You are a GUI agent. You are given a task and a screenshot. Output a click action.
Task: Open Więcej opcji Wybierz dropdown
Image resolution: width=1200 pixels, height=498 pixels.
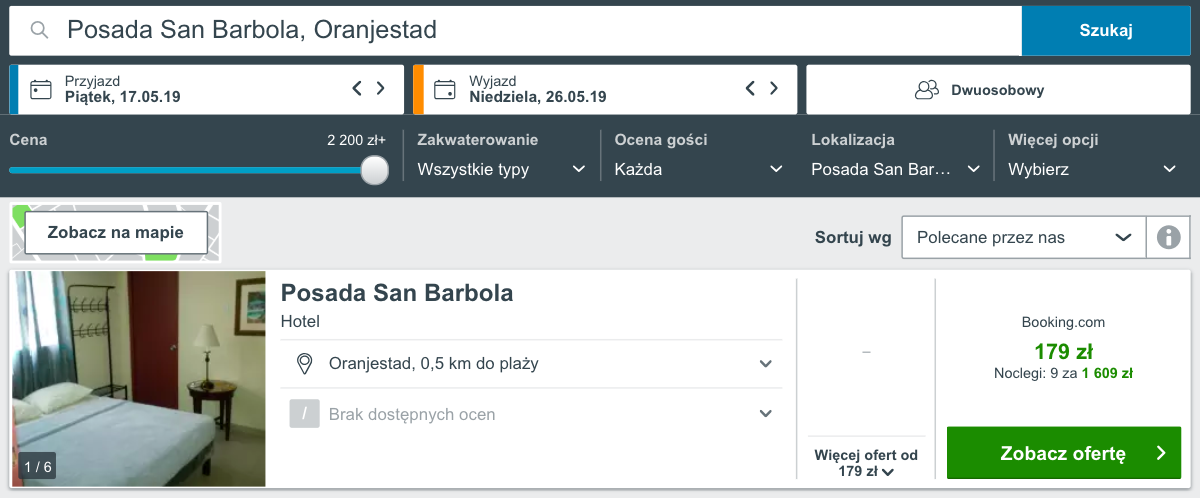pyautogui.click(x=1092, y=169)
